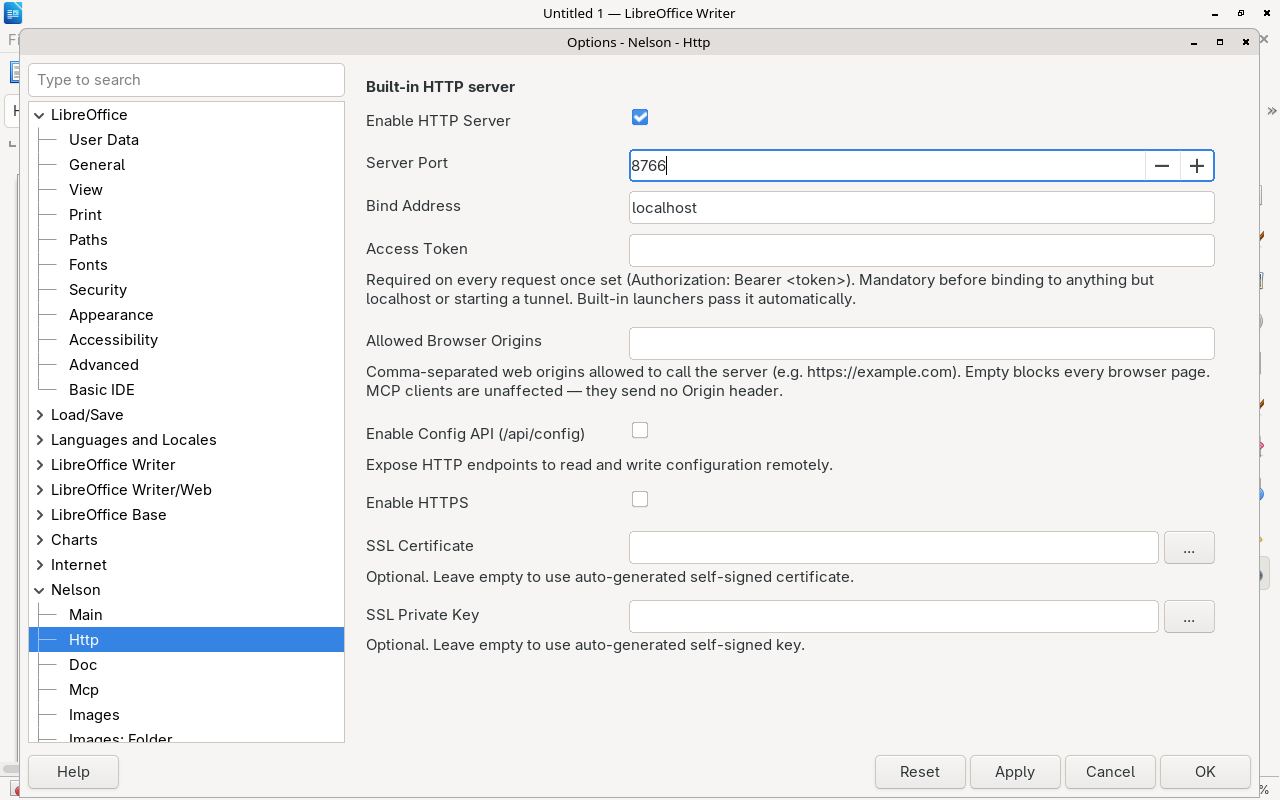
Task: Open the Fonts options page
Action: pyautogui.click(x=88, y=265)
